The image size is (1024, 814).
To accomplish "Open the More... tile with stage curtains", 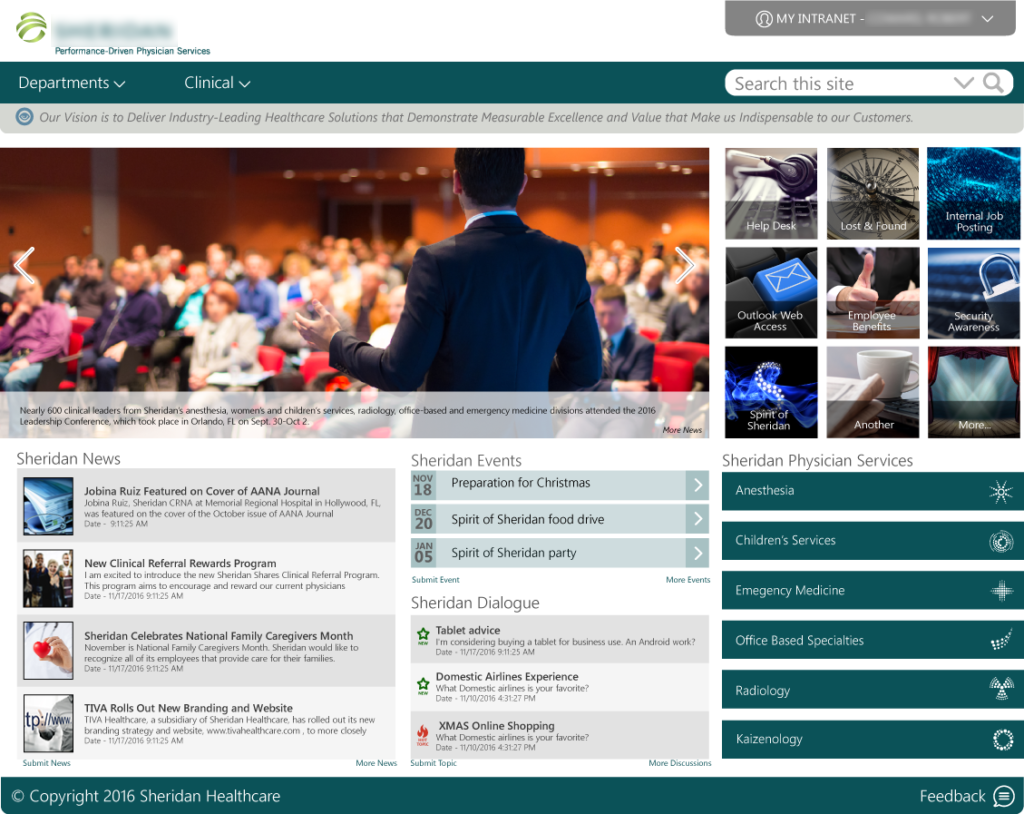I will [973, 392].
